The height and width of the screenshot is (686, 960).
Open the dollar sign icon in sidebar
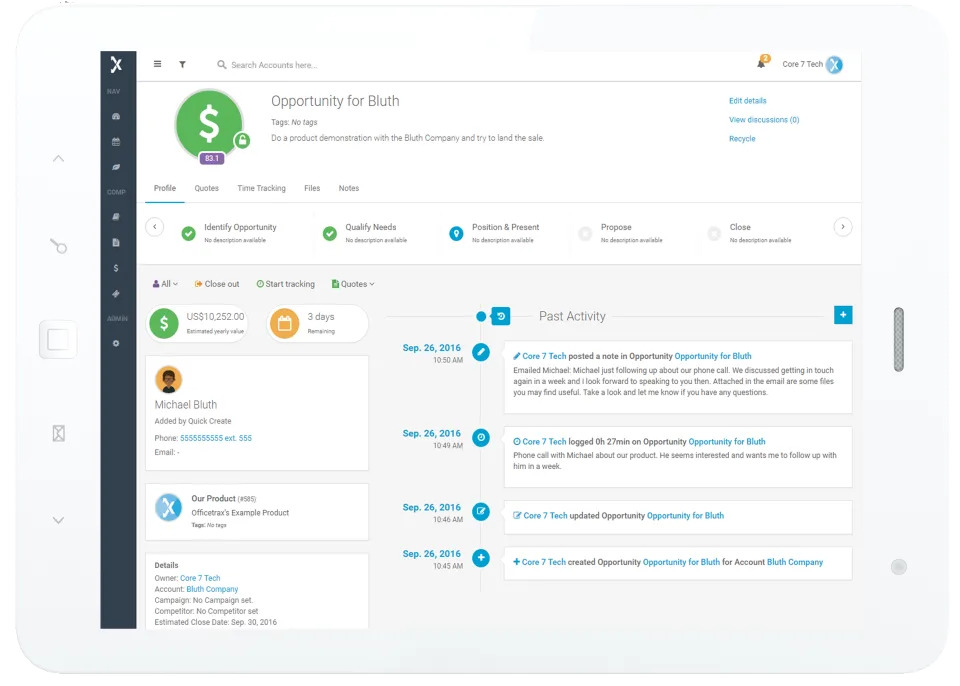point(116,268)
